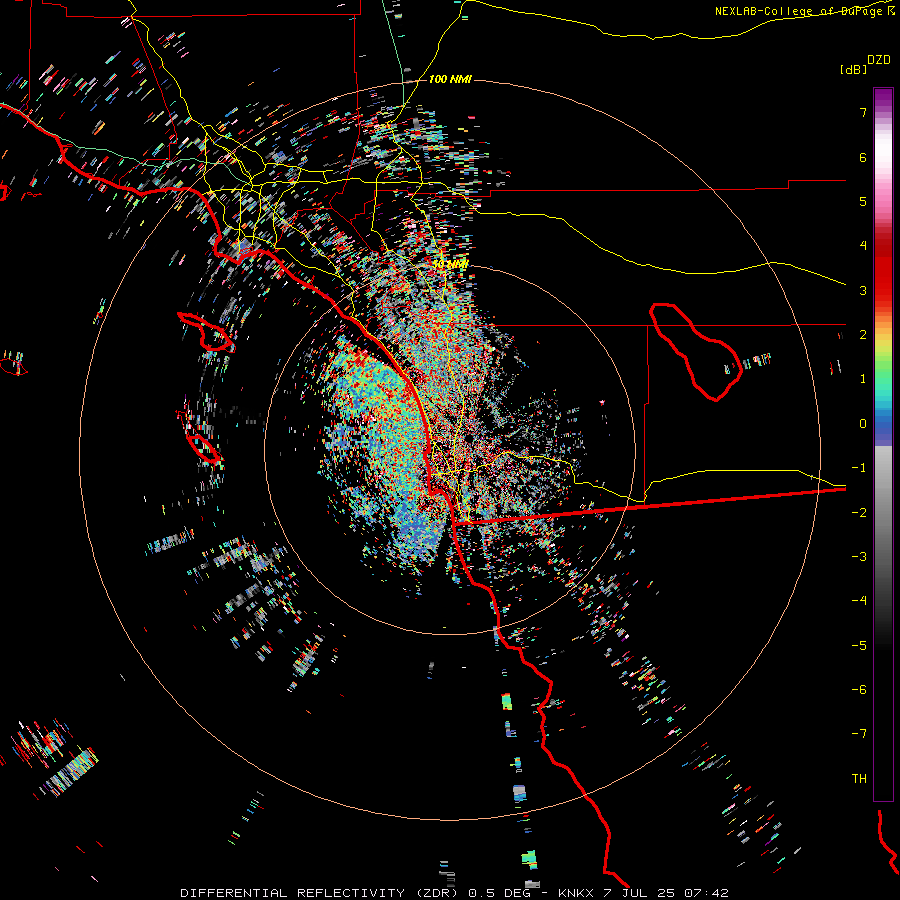900x900 pixels.
Task: Click the -4 tick label on scale
Action: (x=859, y=601)
